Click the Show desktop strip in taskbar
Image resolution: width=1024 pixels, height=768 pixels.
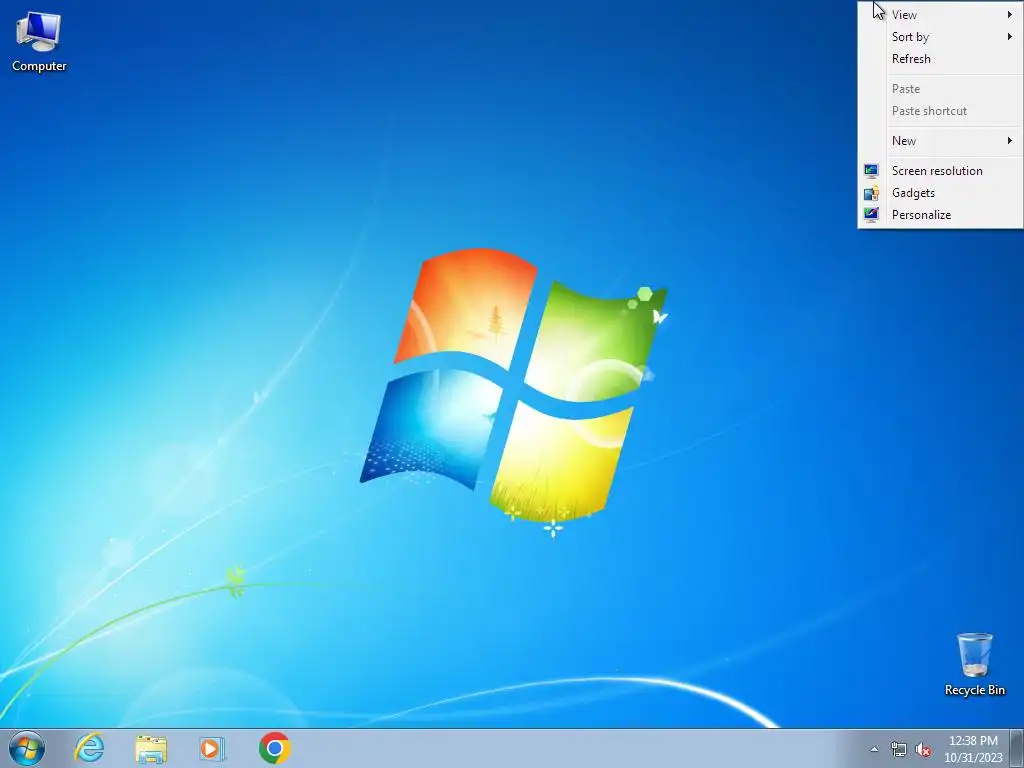pyautogui.click(x=1017, y=748)
